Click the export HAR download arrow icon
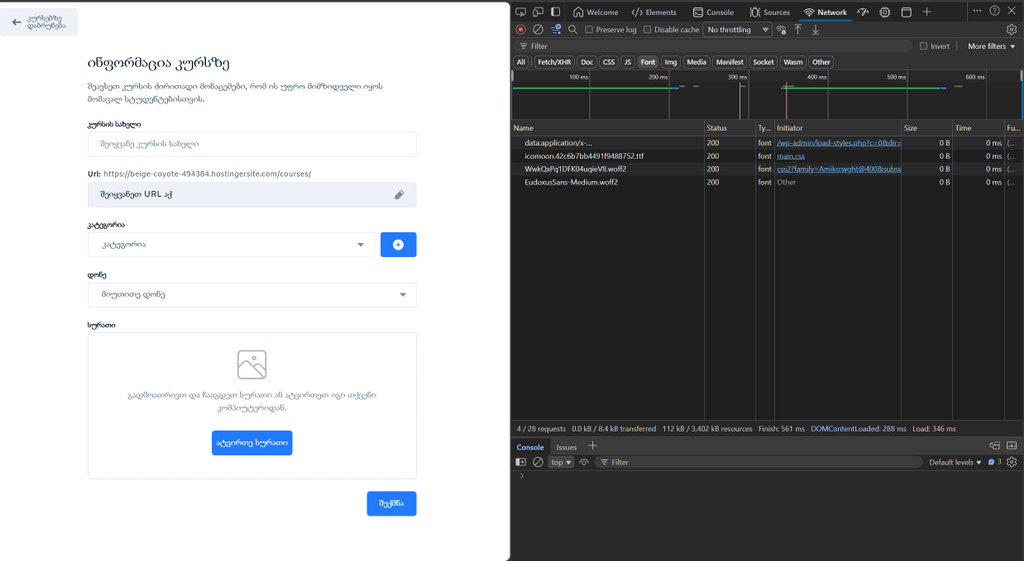The width and height of the screenshot is (1024, 561). (x=815, y=30)
